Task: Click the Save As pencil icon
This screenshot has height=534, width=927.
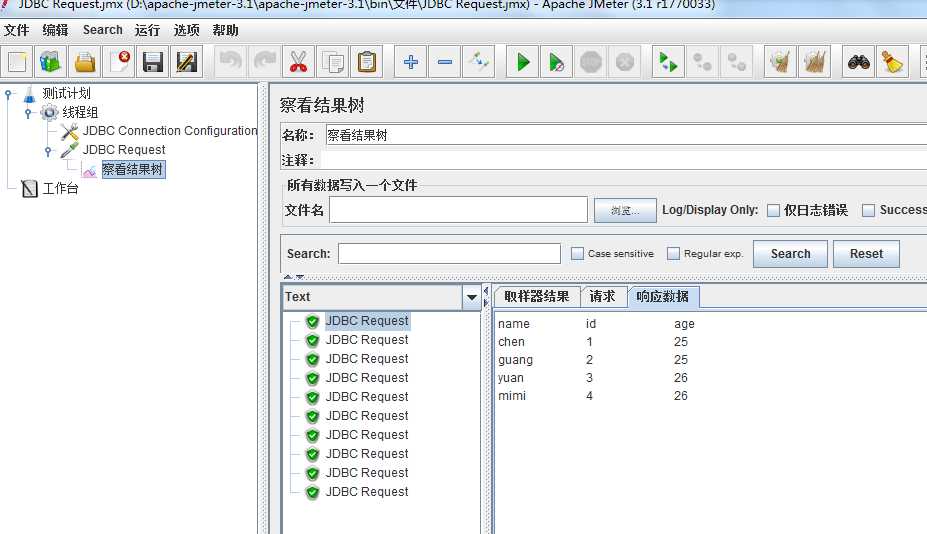Action: coord(186,62)
